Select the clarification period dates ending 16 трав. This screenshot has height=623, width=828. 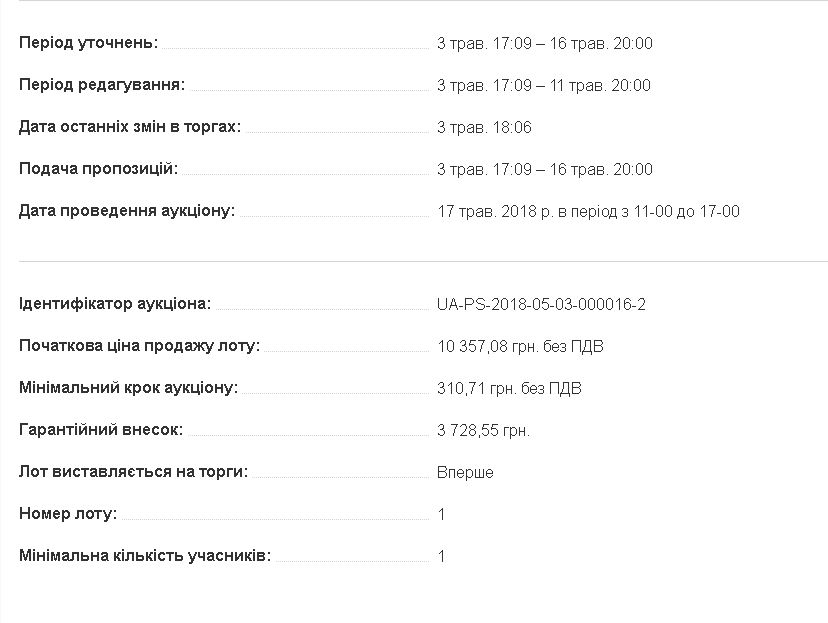[544, 43]
